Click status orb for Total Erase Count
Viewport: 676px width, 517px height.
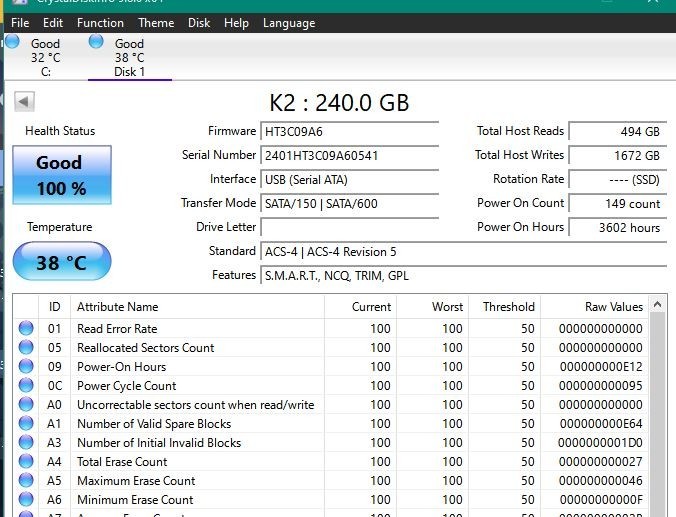(26, 461)
